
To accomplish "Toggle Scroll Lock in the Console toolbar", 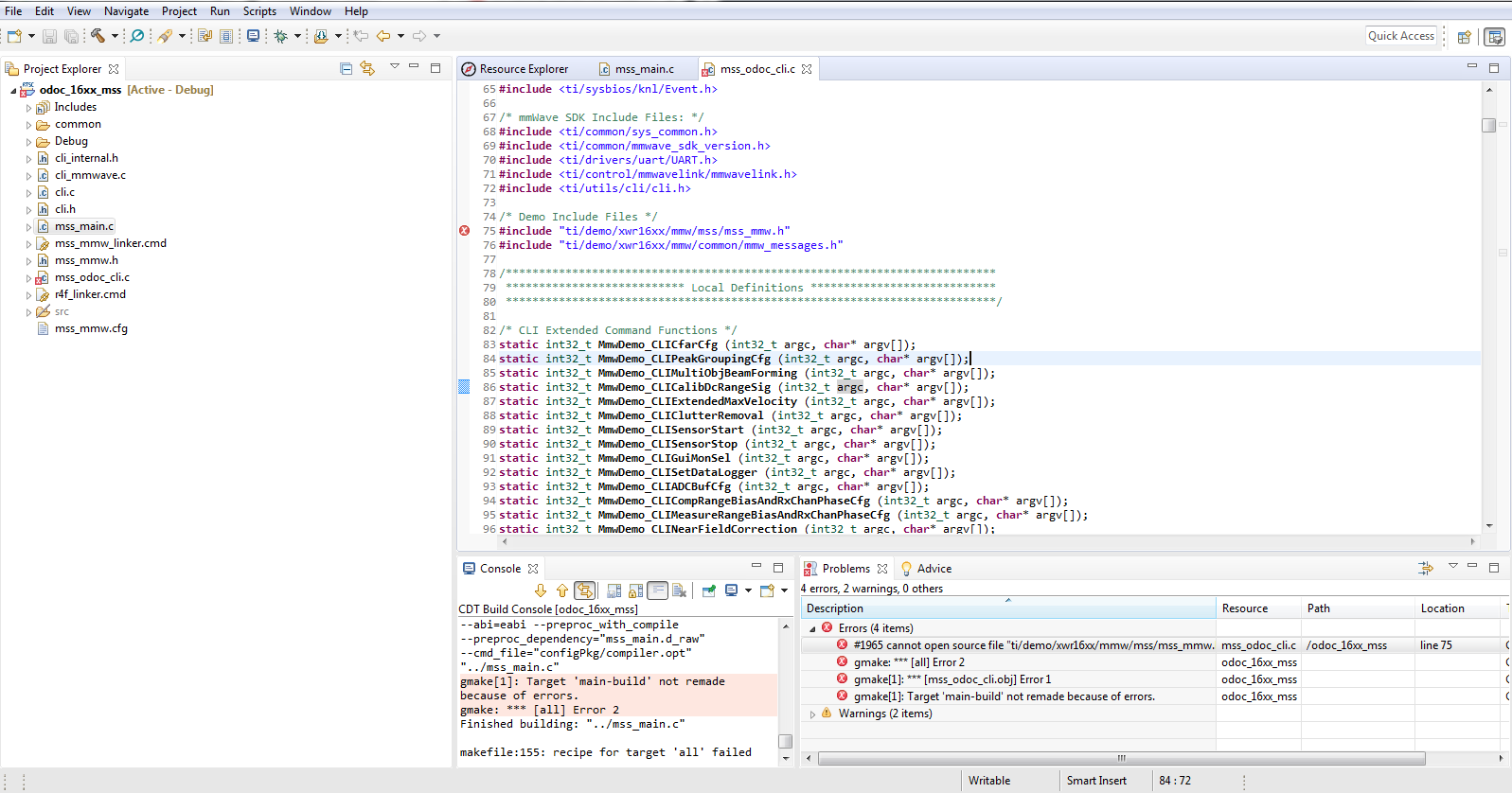I will 635,590.
